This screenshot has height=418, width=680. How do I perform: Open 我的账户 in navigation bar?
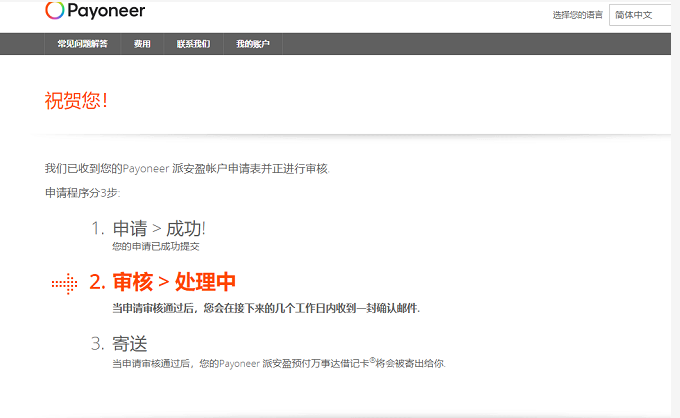tap(253, 44)
